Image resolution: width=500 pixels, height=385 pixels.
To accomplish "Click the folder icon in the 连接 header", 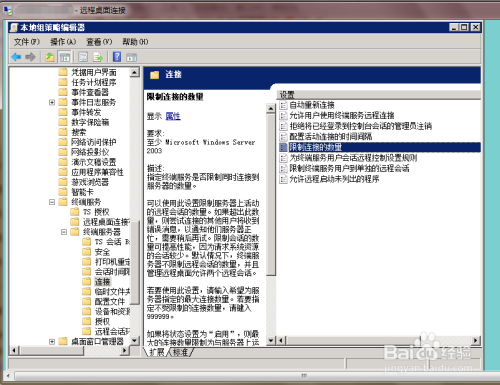I will (154, 75).
